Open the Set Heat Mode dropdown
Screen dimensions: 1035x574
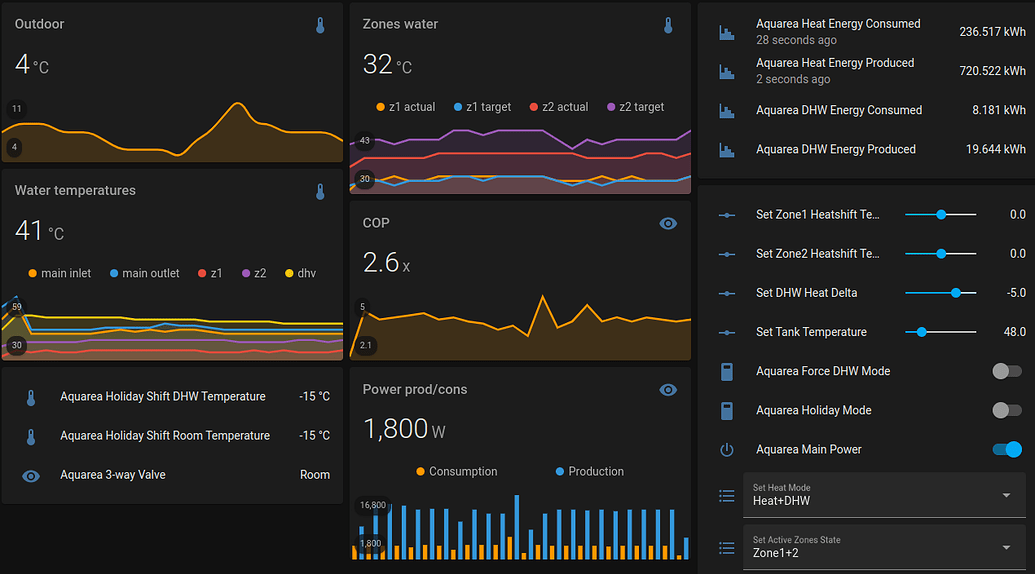[x=884, y=495]
